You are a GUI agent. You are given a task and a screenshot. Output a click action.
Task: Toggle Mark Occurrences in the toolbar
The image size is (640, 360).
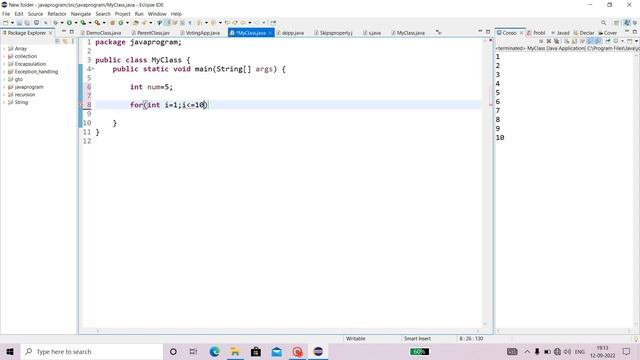(168, 23)
